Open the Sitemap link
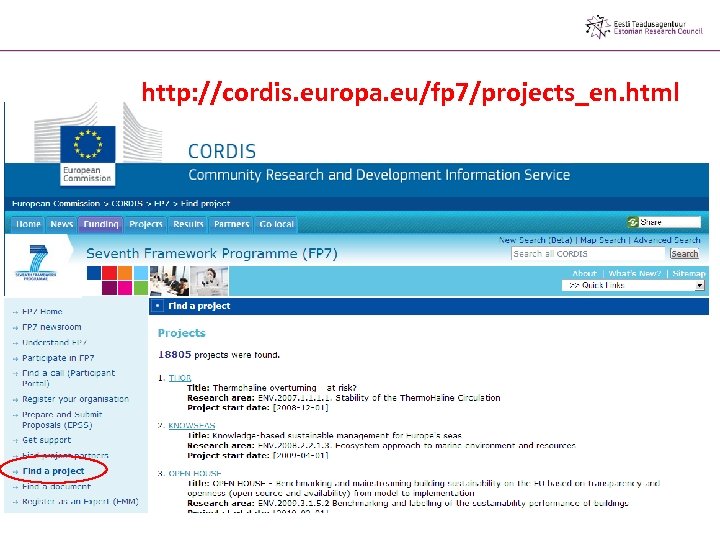This screenshot has height=540, width=720. pyautogui.click(x=689, y=274)
